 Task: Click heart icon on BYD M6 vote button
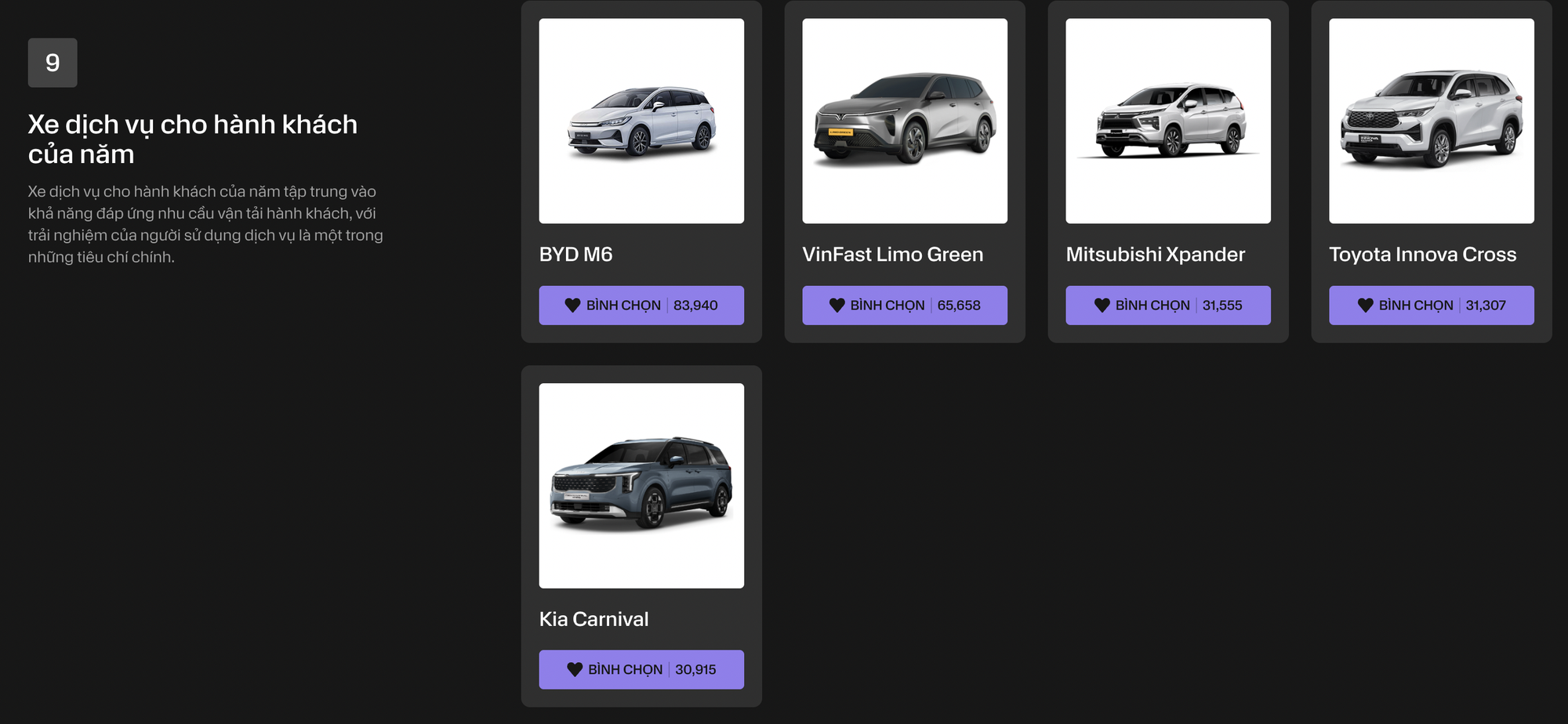572,306
